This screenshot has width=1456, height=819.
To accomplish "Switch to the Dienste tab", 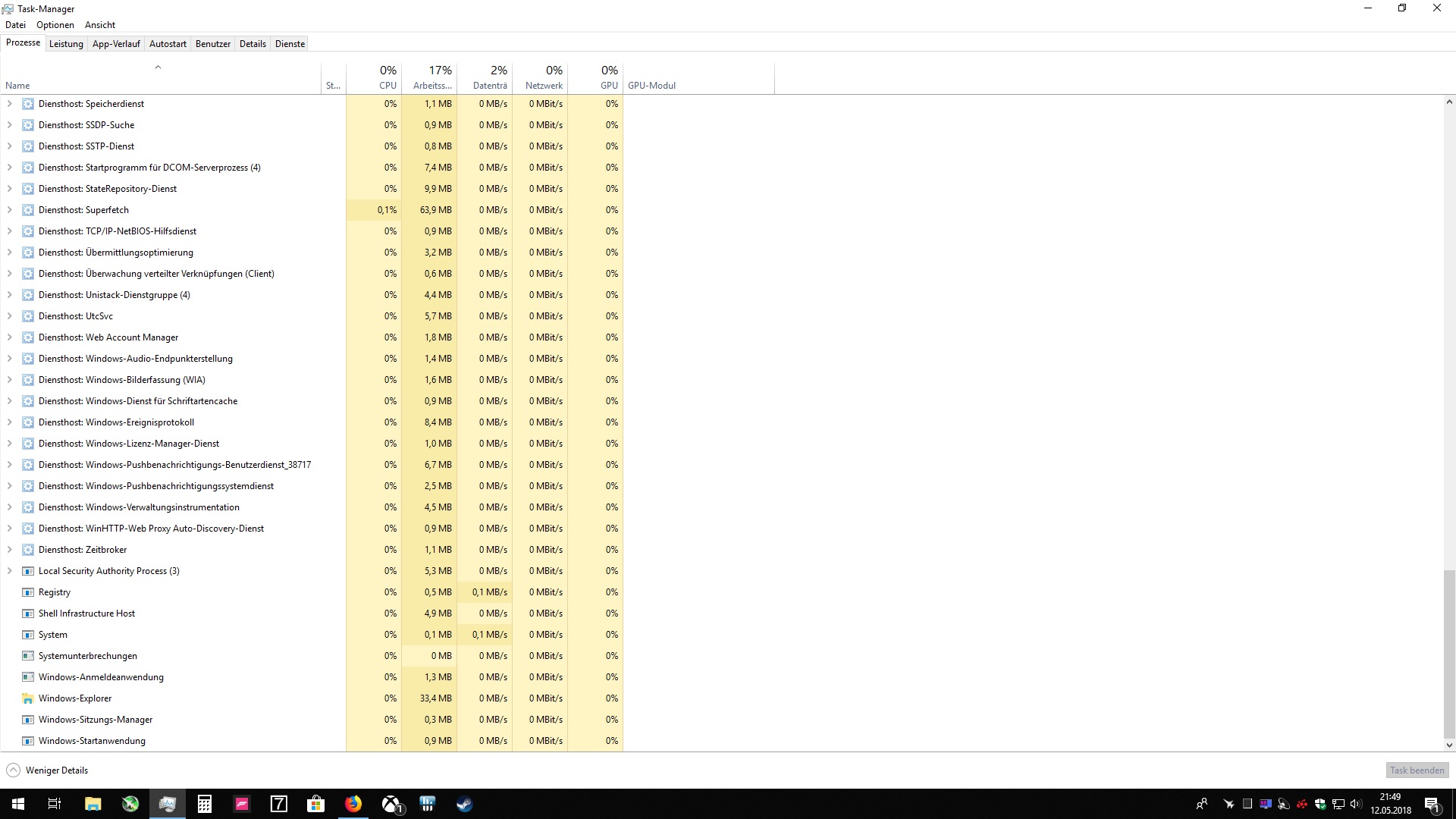I will (x=290, y=44).
